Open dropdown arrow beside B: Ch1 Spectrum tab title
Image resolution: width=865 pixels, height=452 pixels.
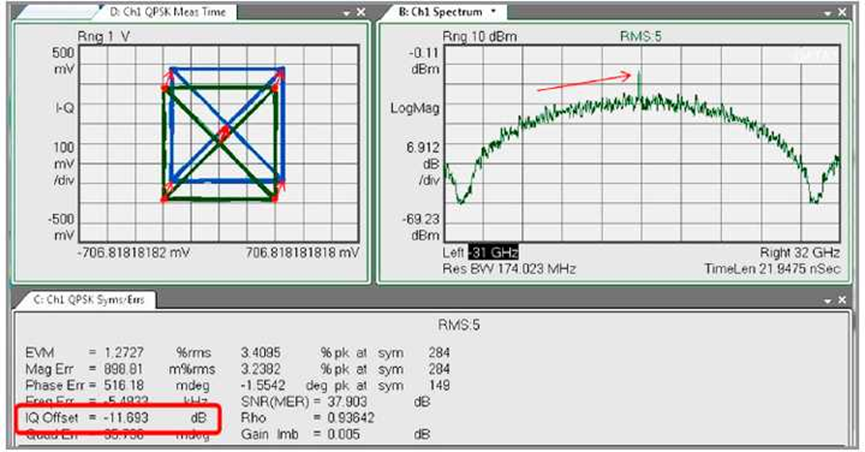(x=494, y=12)
